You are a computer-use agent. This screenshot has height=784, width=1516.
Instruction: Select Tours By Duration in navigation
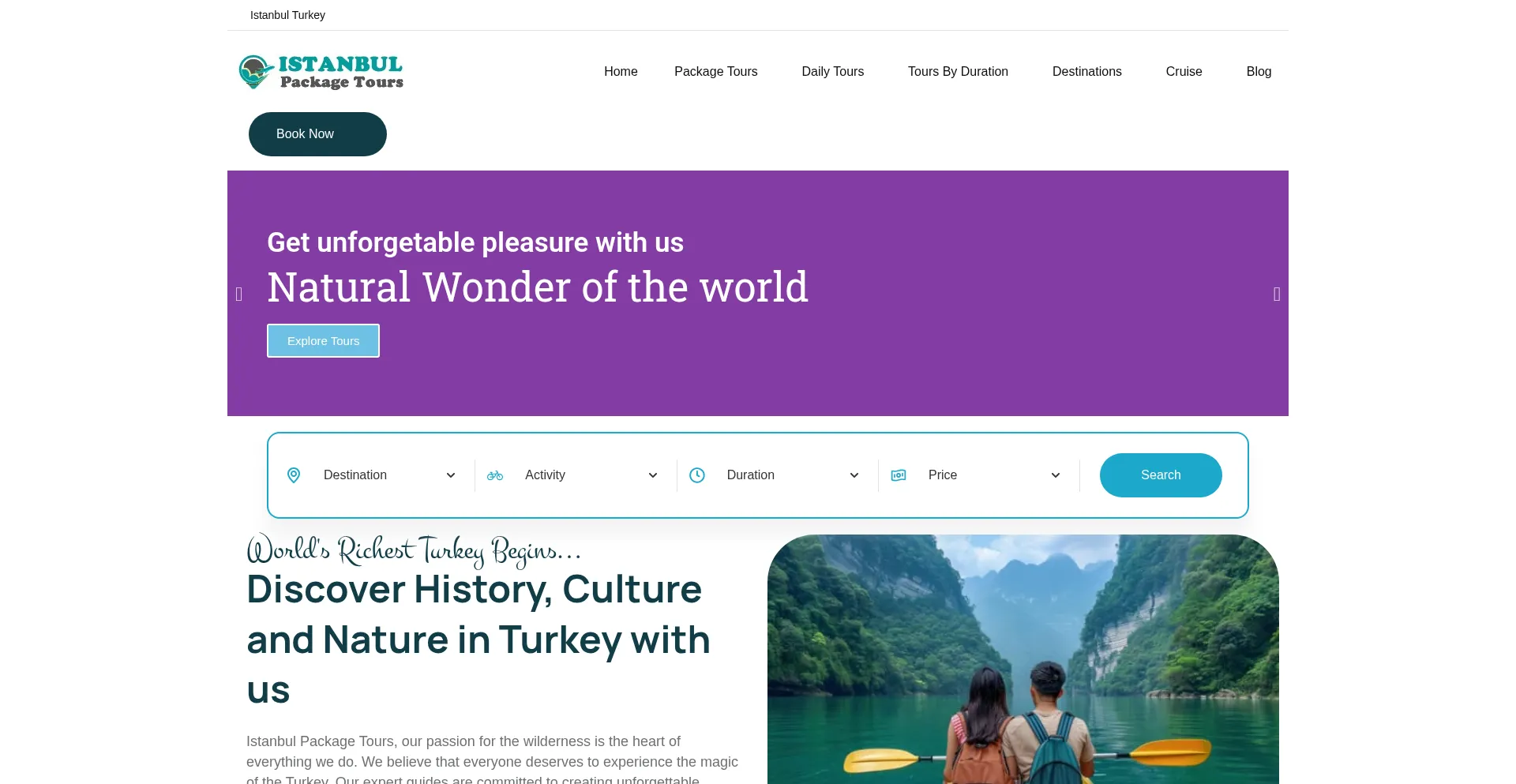pyautogui.click(x=958, y=72)
